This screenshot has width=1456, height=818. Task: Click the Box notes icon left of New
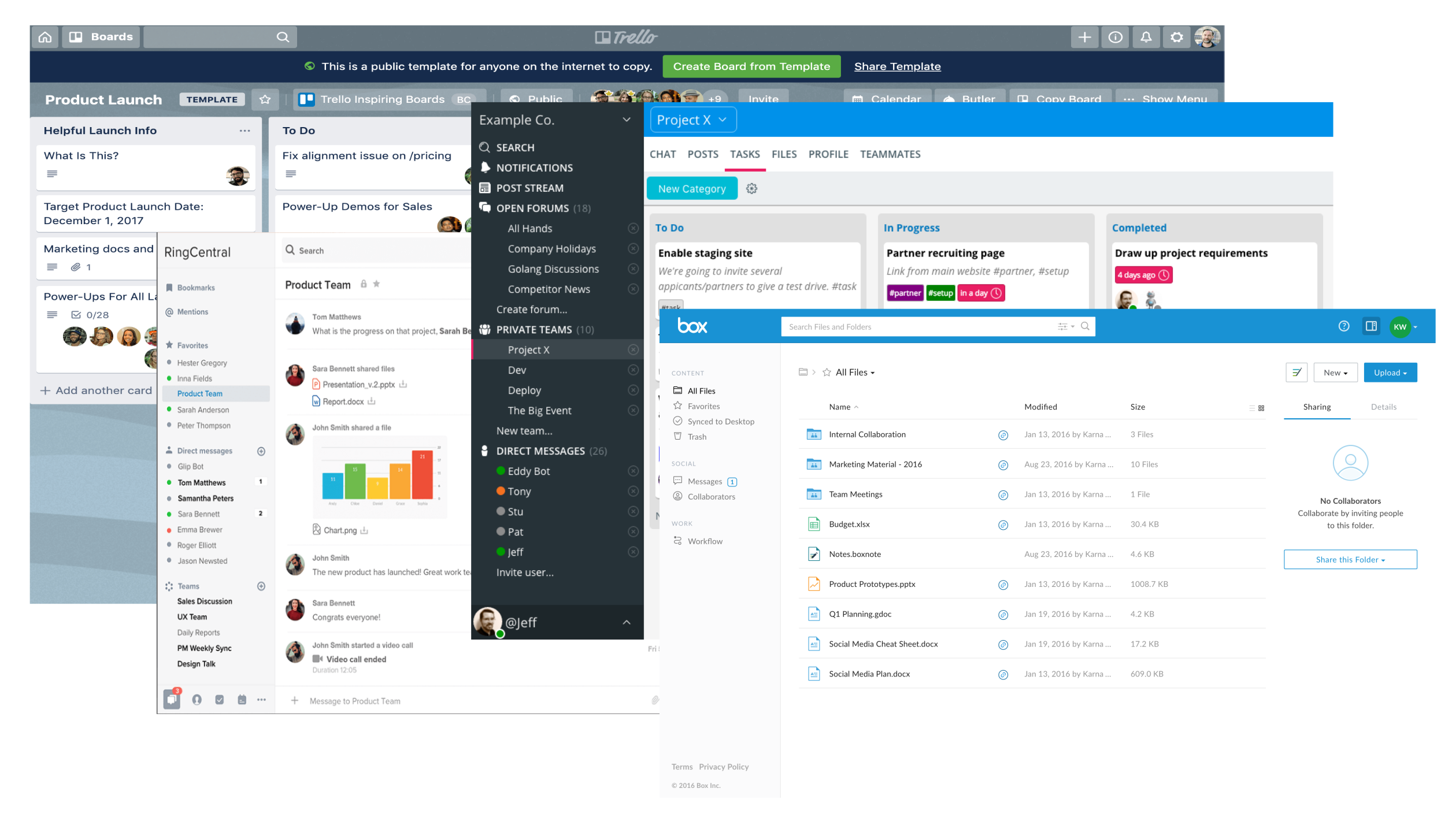click(1296, 373)
